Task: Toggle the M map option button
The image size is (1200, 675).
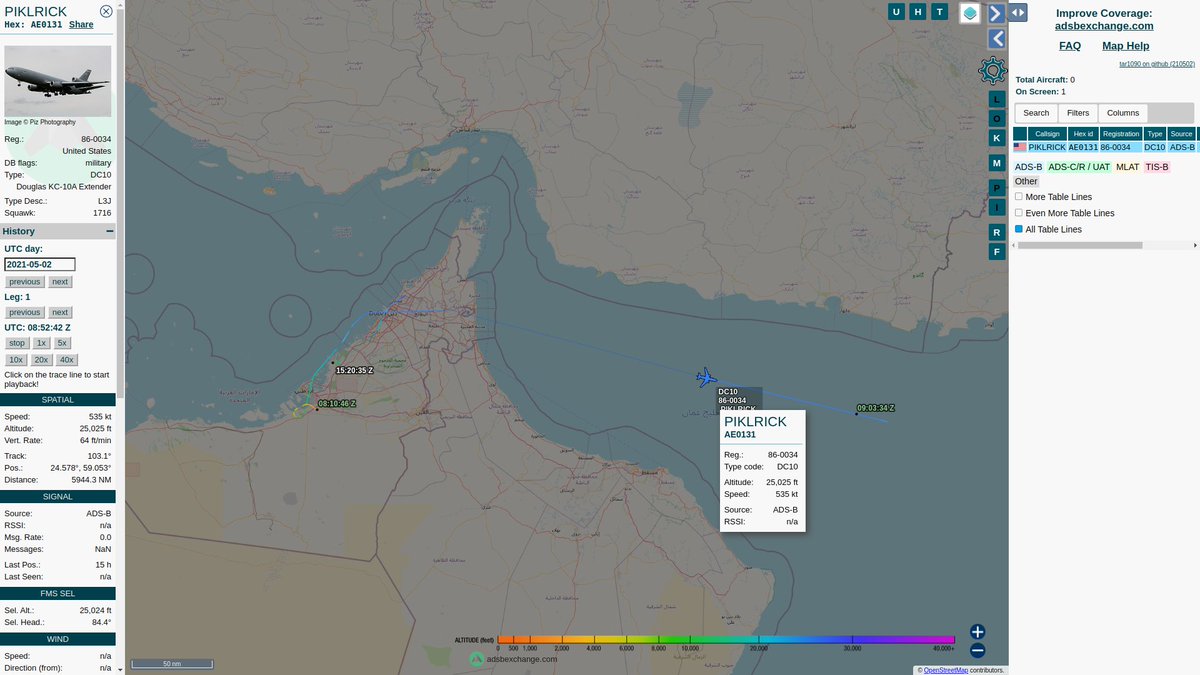Action: point(996,162)
